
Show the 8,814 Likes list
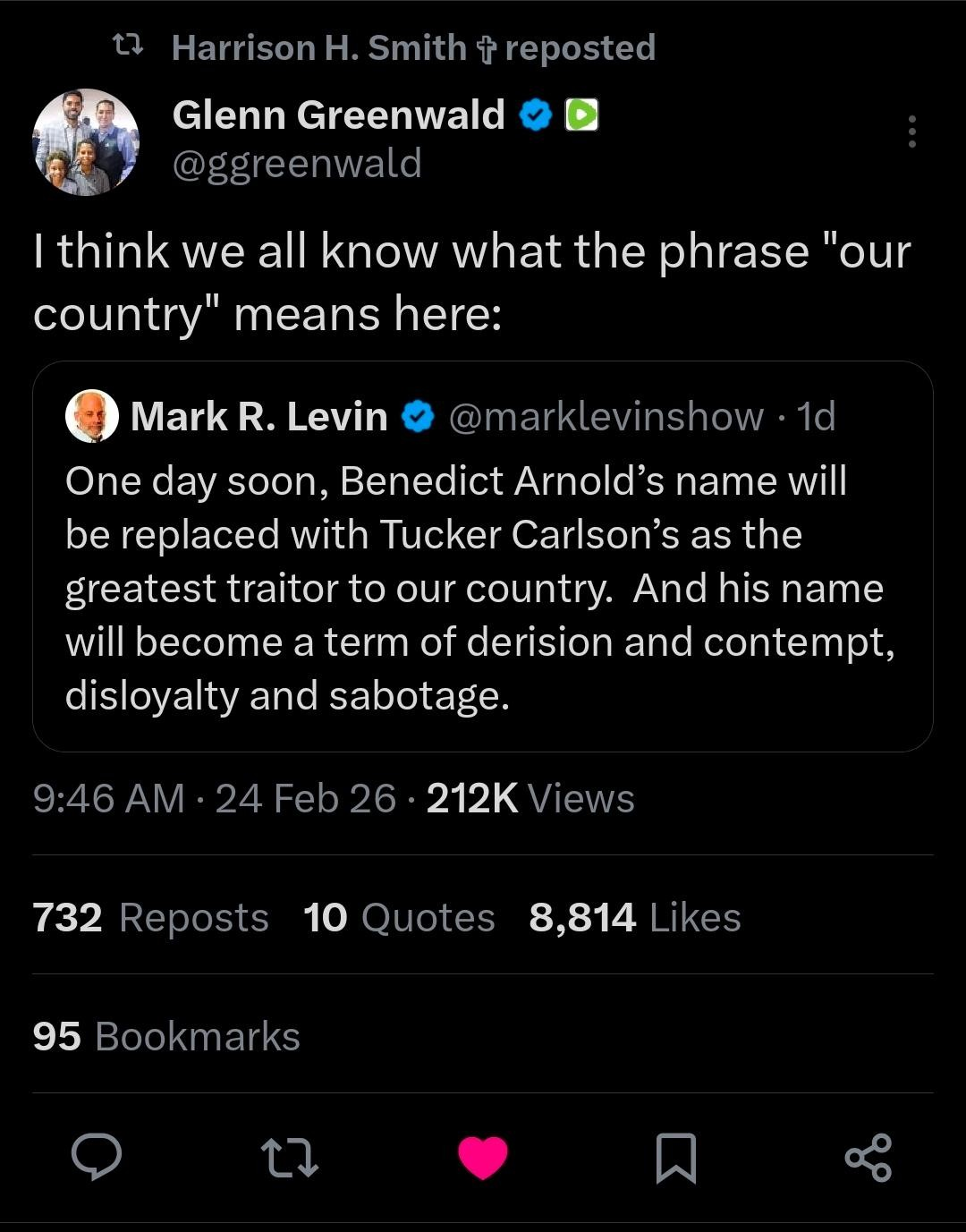635,918
